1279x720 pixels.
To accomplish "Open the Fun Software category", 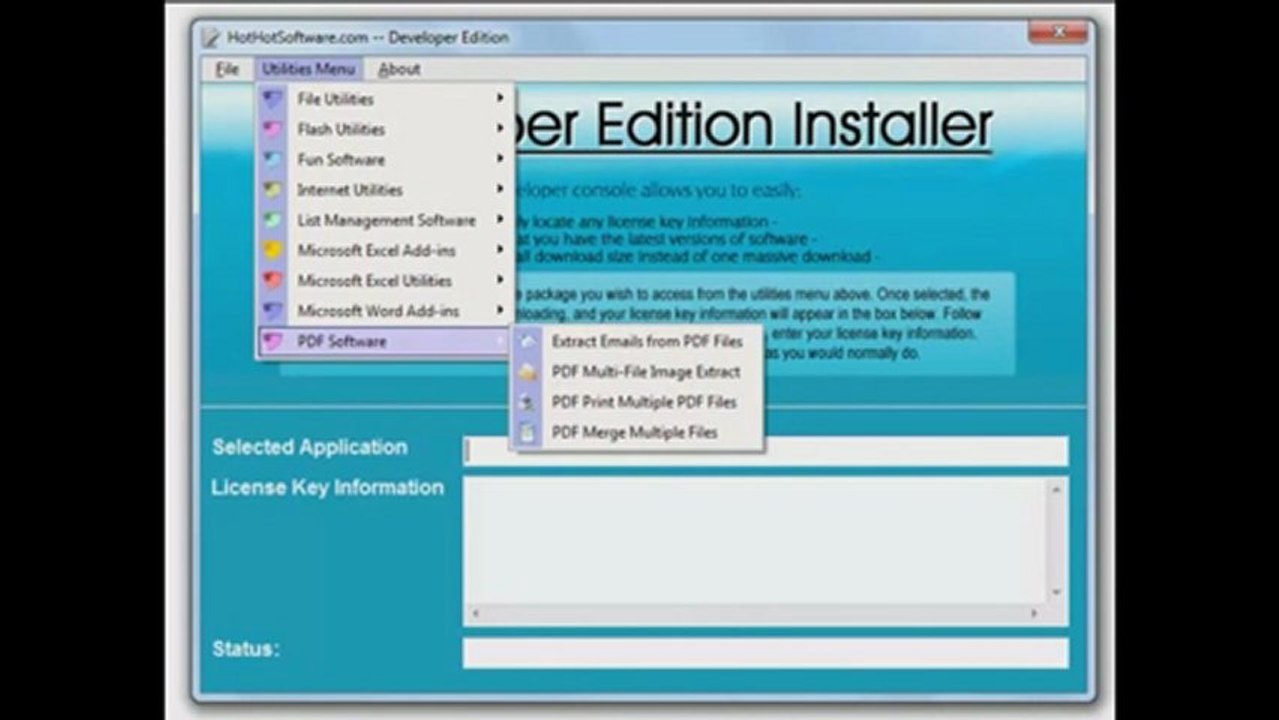I will [x=385, y=159].
